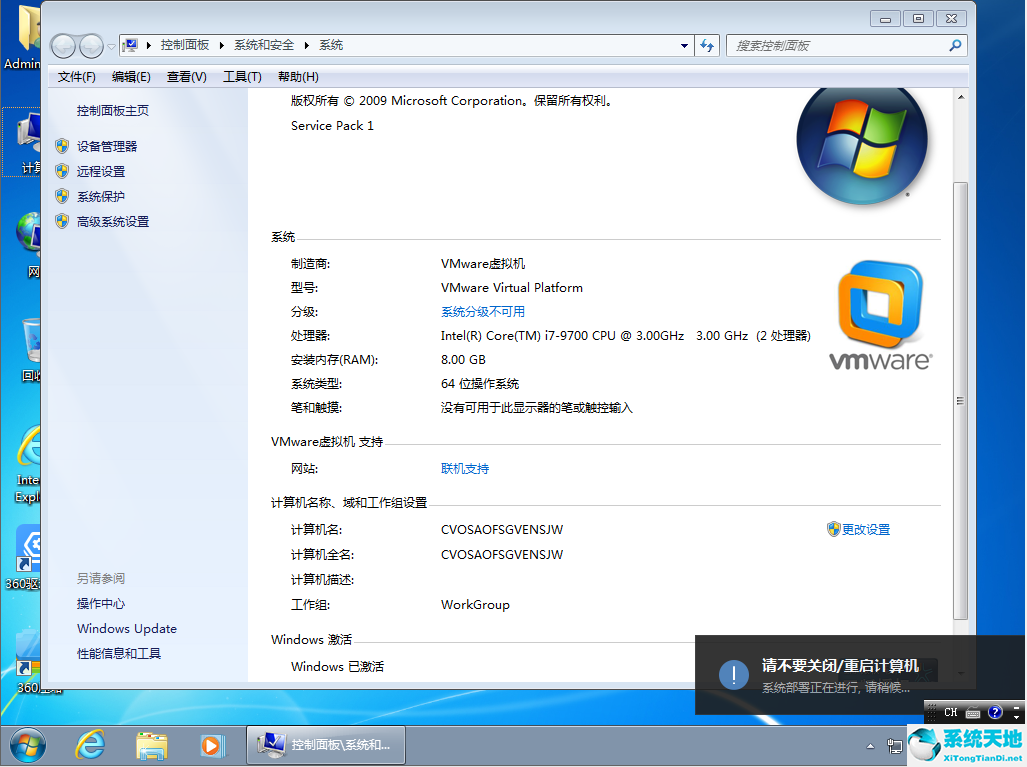Open Windows Media Player from taskbar

[x=212, y=745]
